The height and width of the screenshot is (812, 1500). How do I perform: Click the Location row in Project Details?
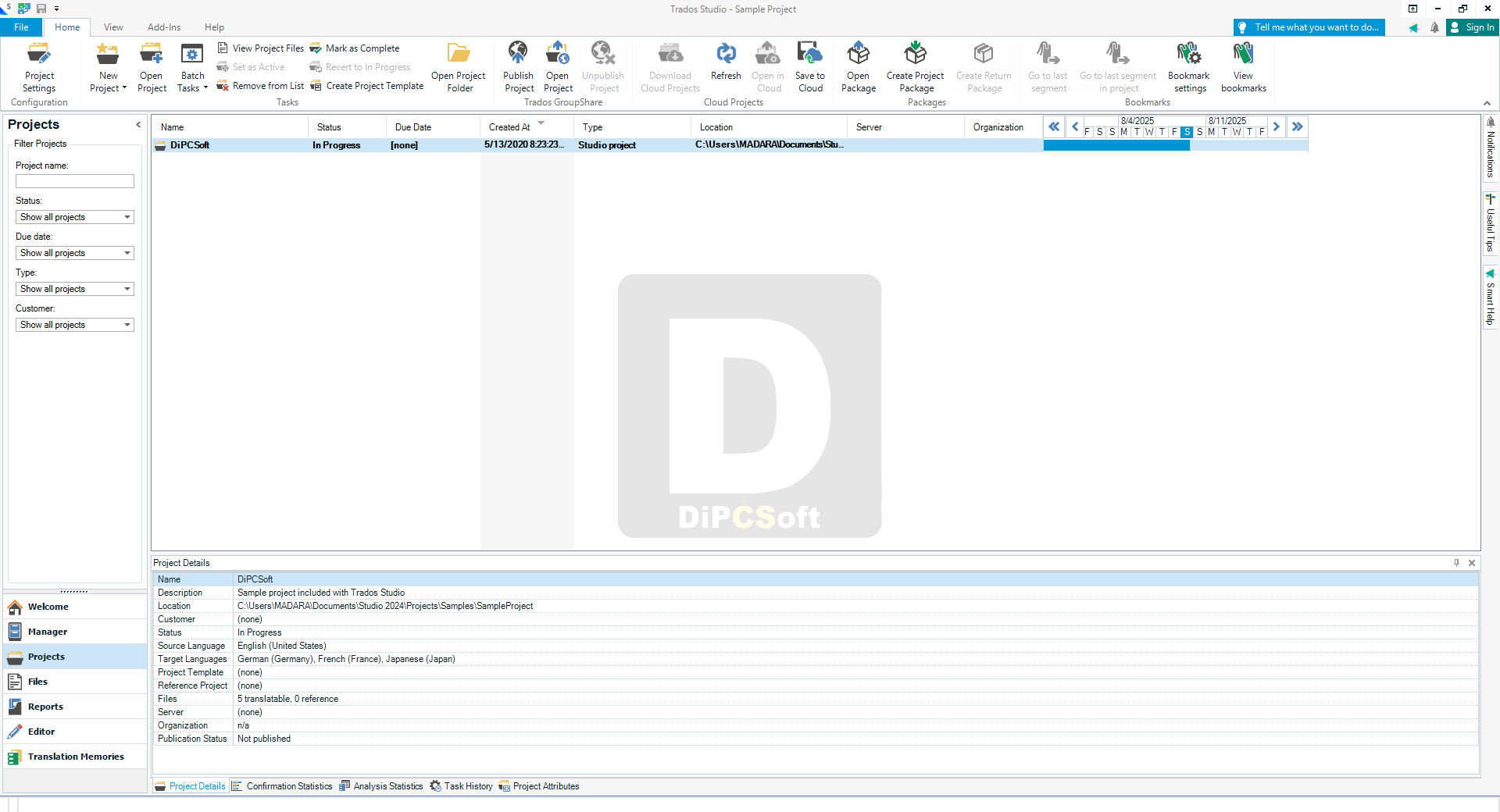coord(816,606)
